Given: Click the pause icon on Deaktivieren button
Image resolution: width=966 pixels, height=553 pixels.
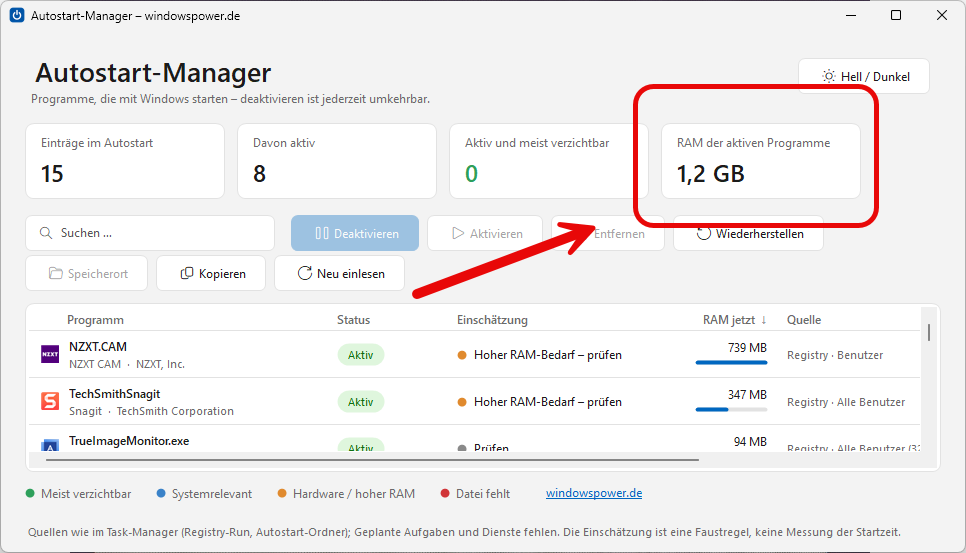Looking at the screenshot, I should (x=322, y=233).
